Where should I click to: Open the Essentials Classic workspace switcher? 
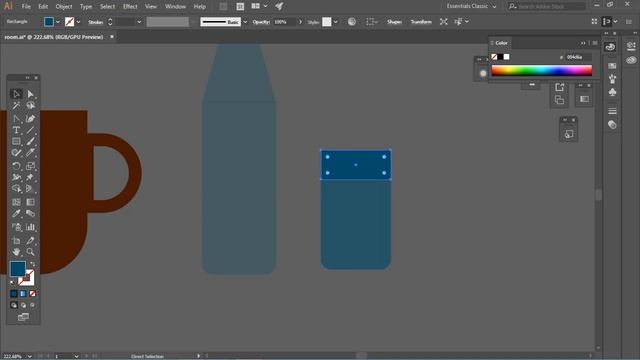point(471,6)
